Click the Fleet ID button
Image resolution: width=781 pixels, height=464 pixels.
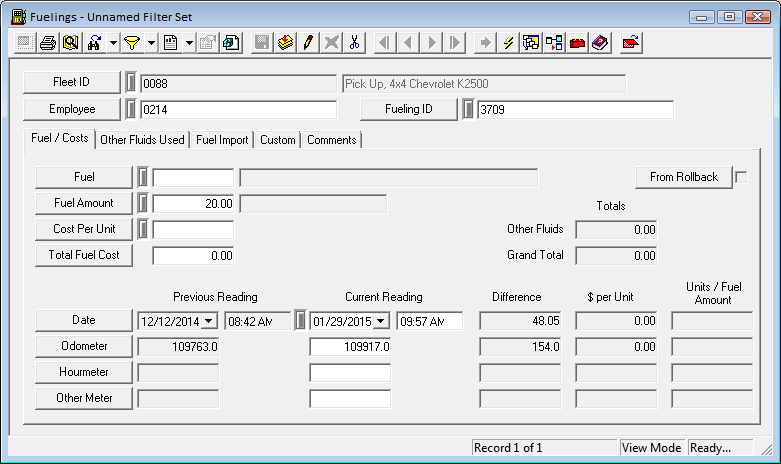pos(71,83)
